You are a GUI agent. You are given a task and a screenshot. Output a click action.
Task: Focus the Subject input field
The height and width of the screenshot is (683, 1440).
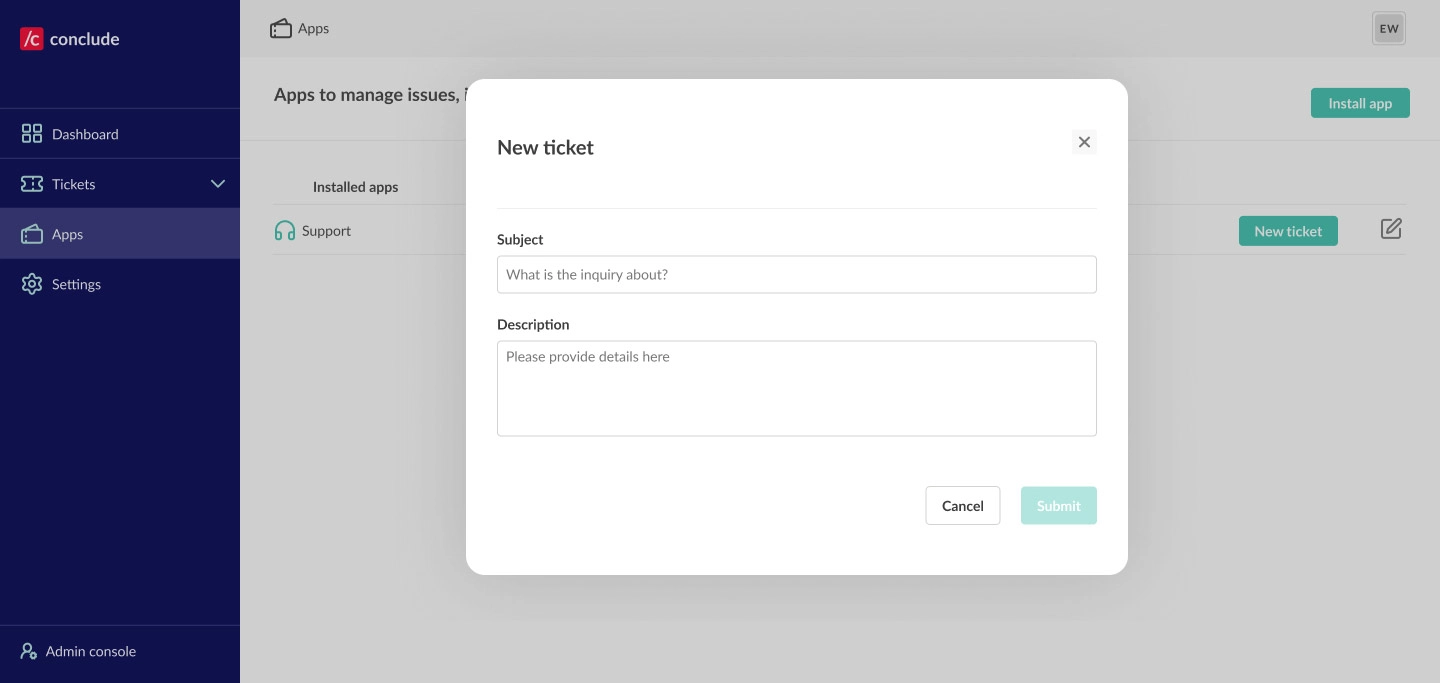(x=796, y=275)
